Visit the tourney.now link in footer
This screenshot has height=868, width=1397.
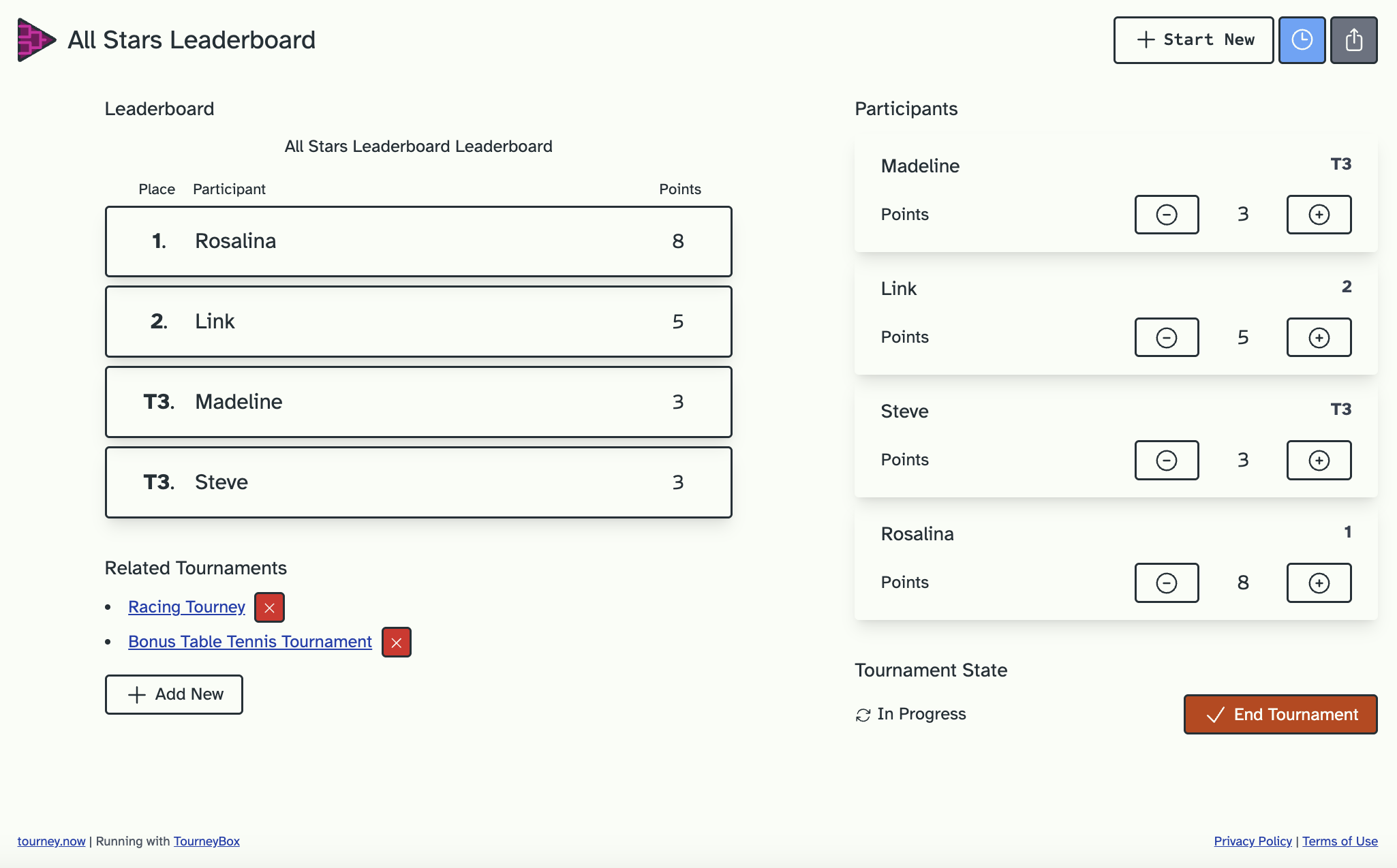50,841
